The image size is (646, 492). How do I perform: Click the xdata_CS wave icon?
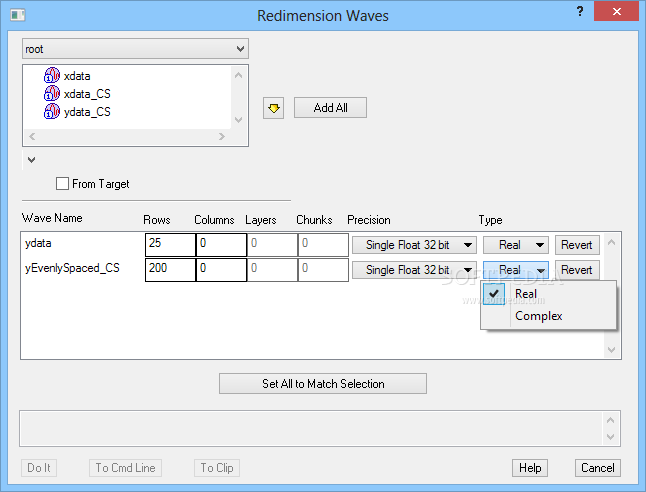[52, 94]
